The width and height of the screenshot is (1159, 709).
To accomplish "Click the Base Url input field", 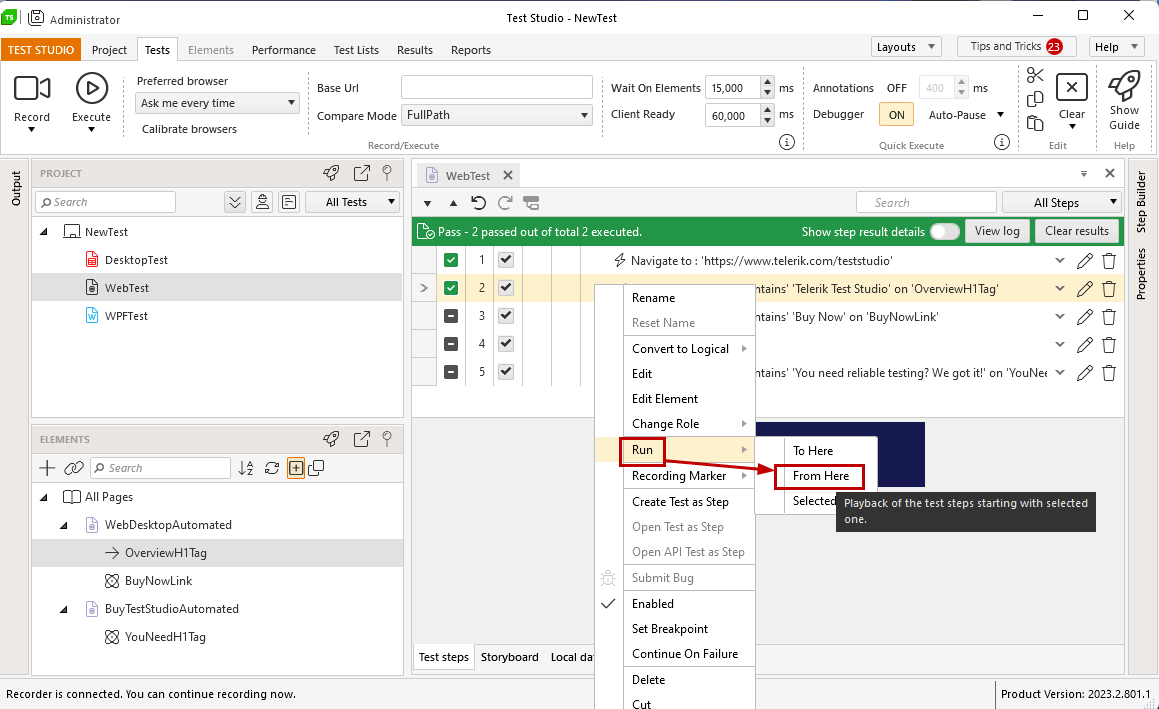I will [496, 87].
